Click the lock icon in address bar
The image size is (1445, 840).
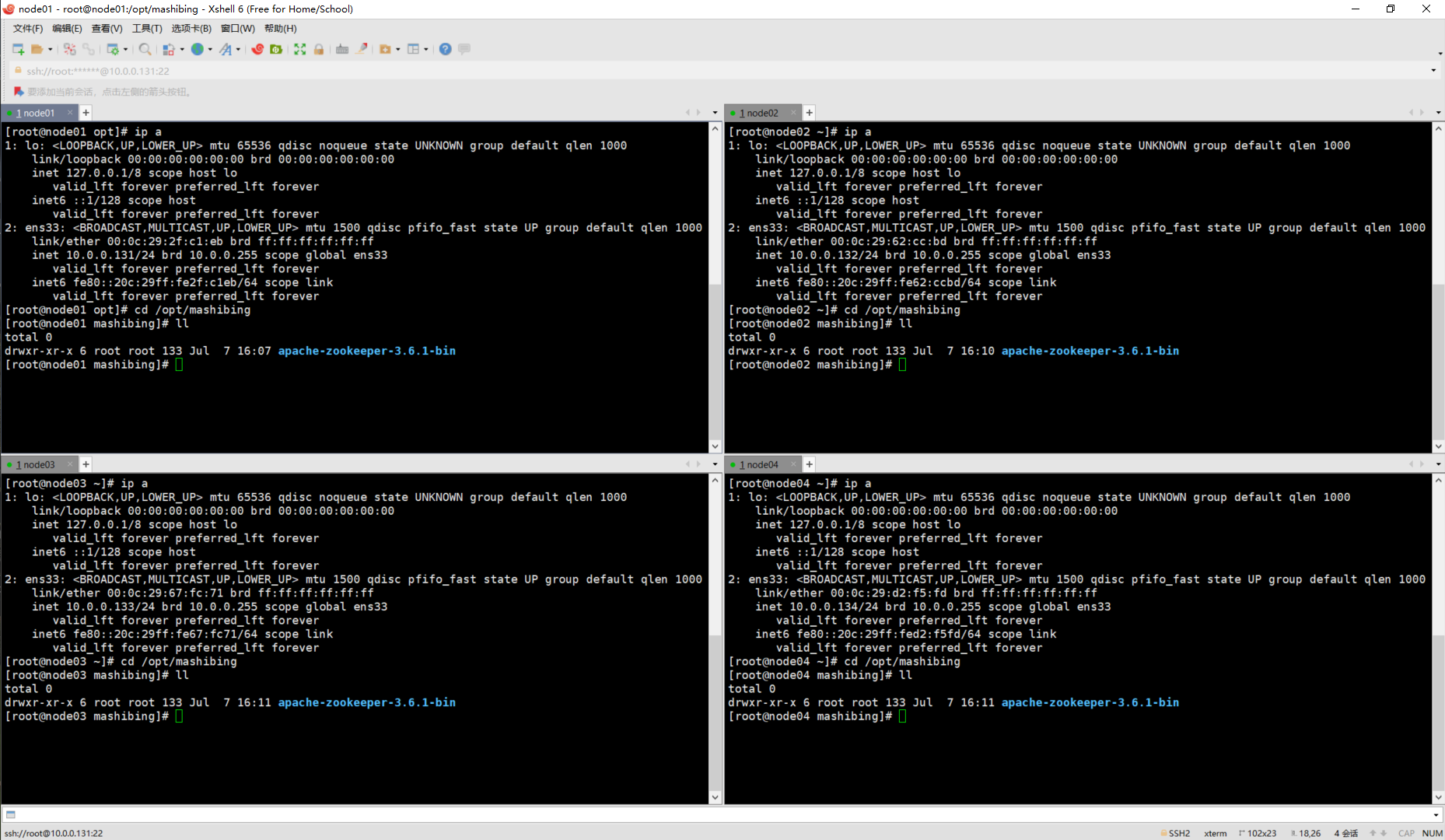coord(18,71)
